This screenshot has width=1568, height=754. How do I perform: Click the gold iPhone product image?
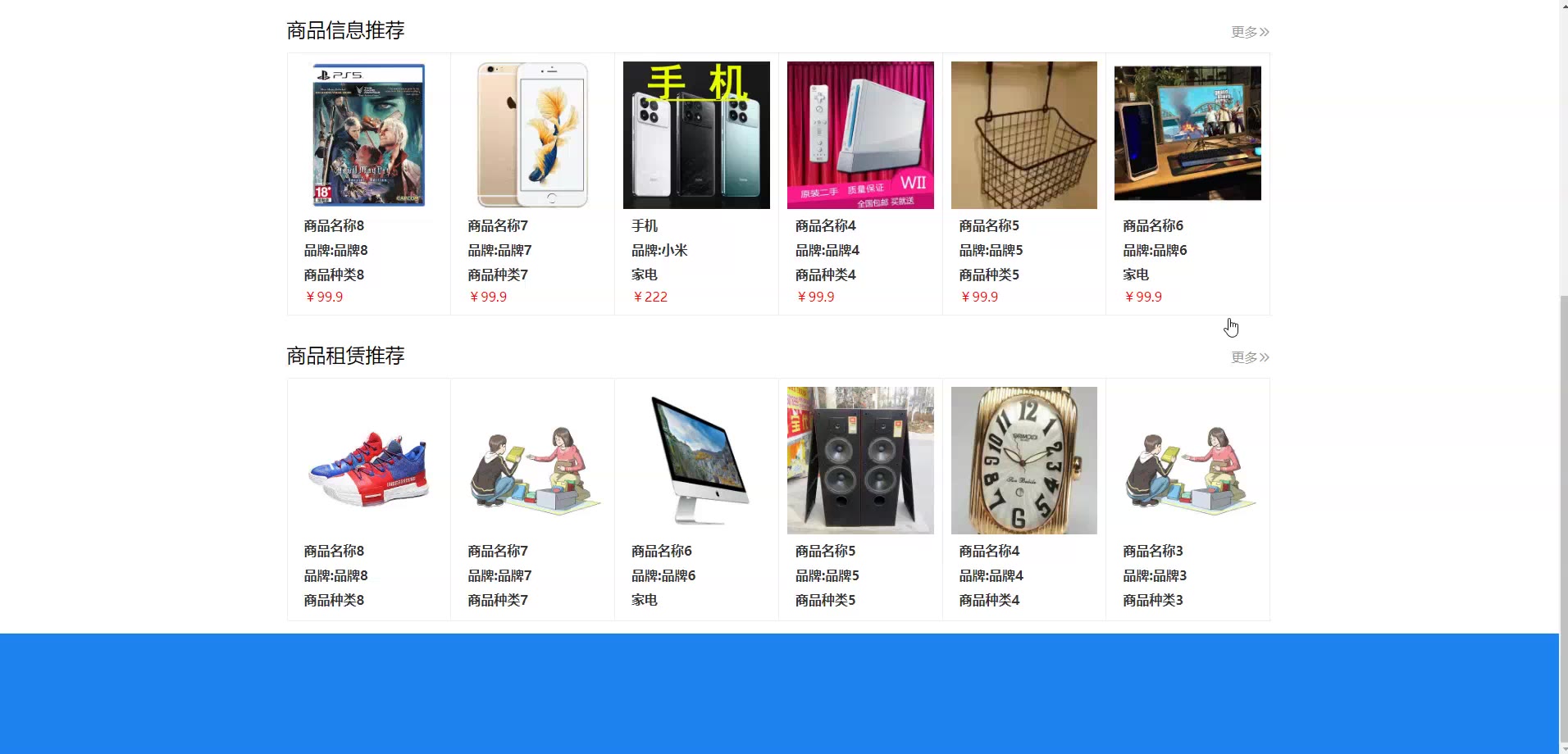click(x=532, y=135)
